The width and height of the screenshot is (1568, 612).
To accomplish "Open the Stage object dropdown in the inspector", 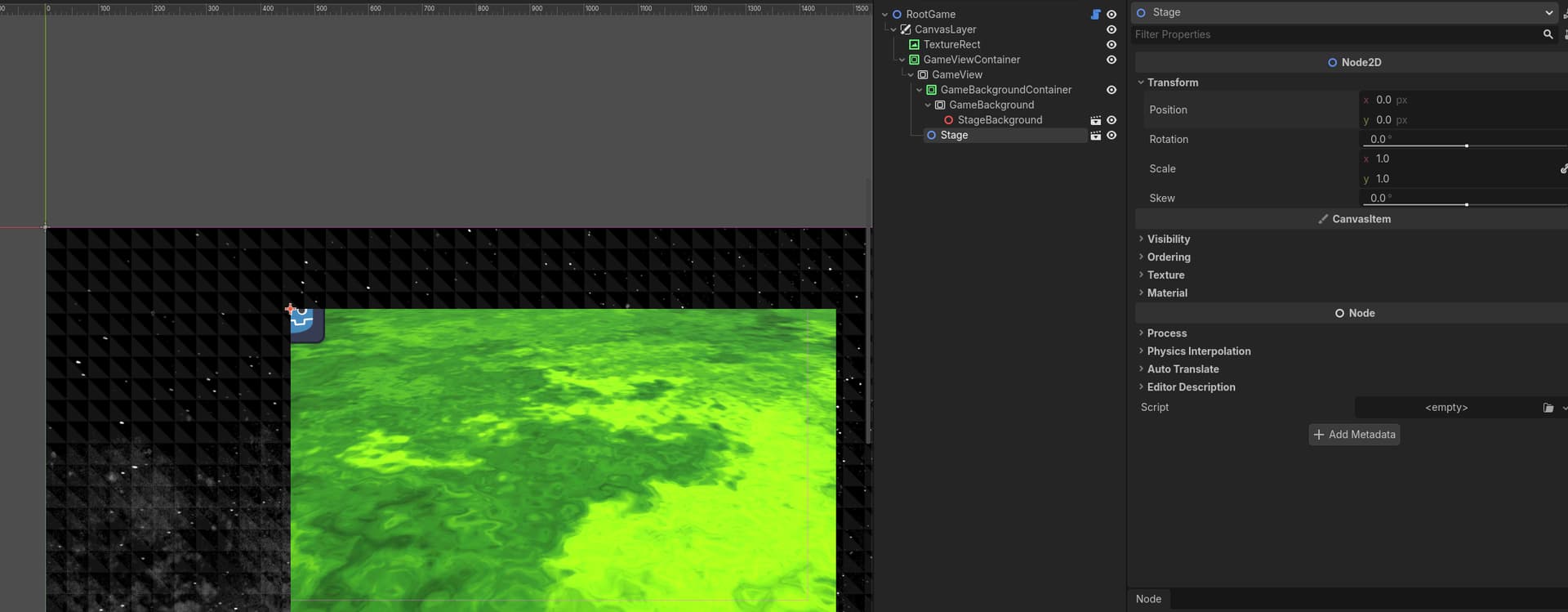I will 1548,12.
